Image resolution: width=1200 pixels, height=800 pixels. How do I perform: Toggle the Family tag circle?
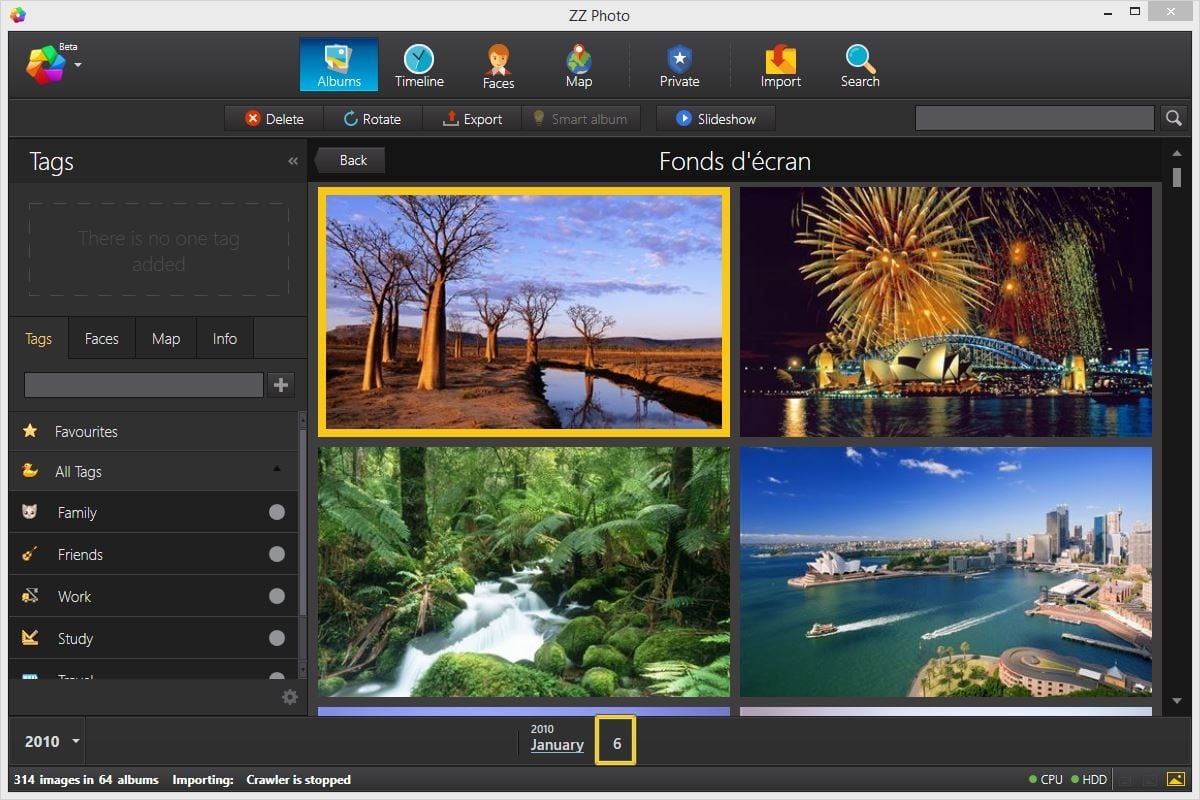click(x=277, y=513)
